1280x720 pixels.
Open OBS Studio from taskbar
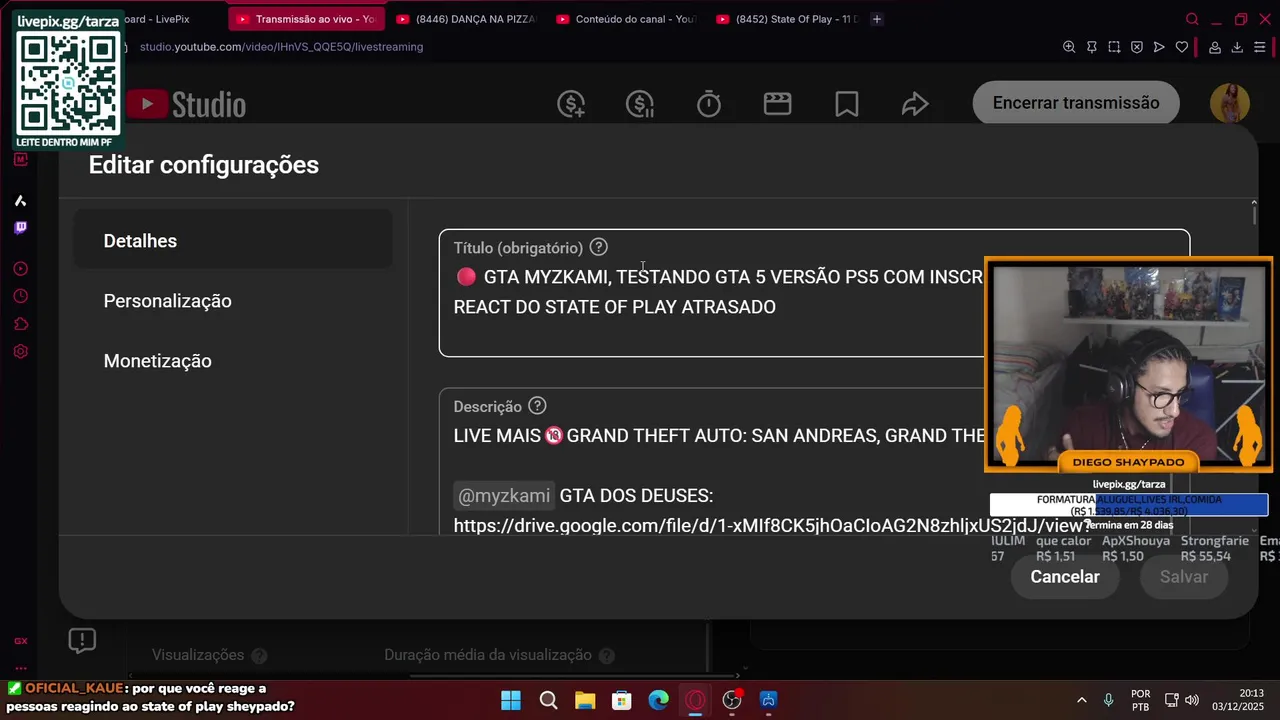pyautogui.click(x=732, y=700)
